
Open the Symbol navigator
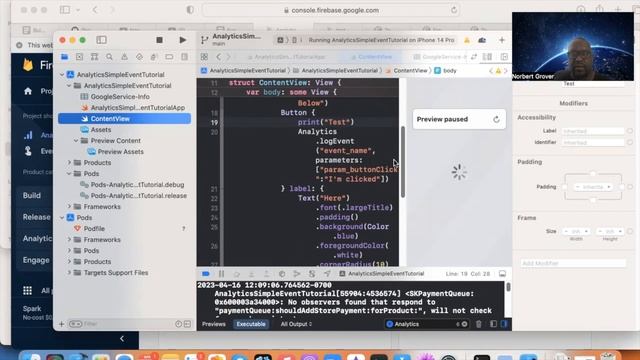94,57
